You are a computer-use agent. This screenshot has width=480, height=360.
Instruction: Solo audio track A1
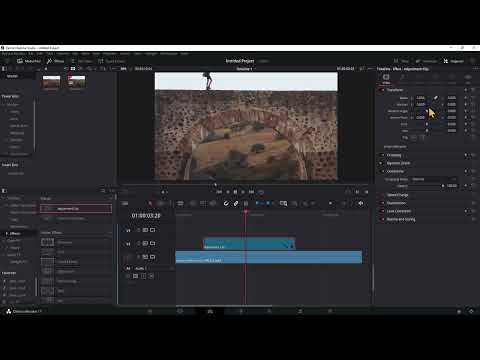click(143, 276)
